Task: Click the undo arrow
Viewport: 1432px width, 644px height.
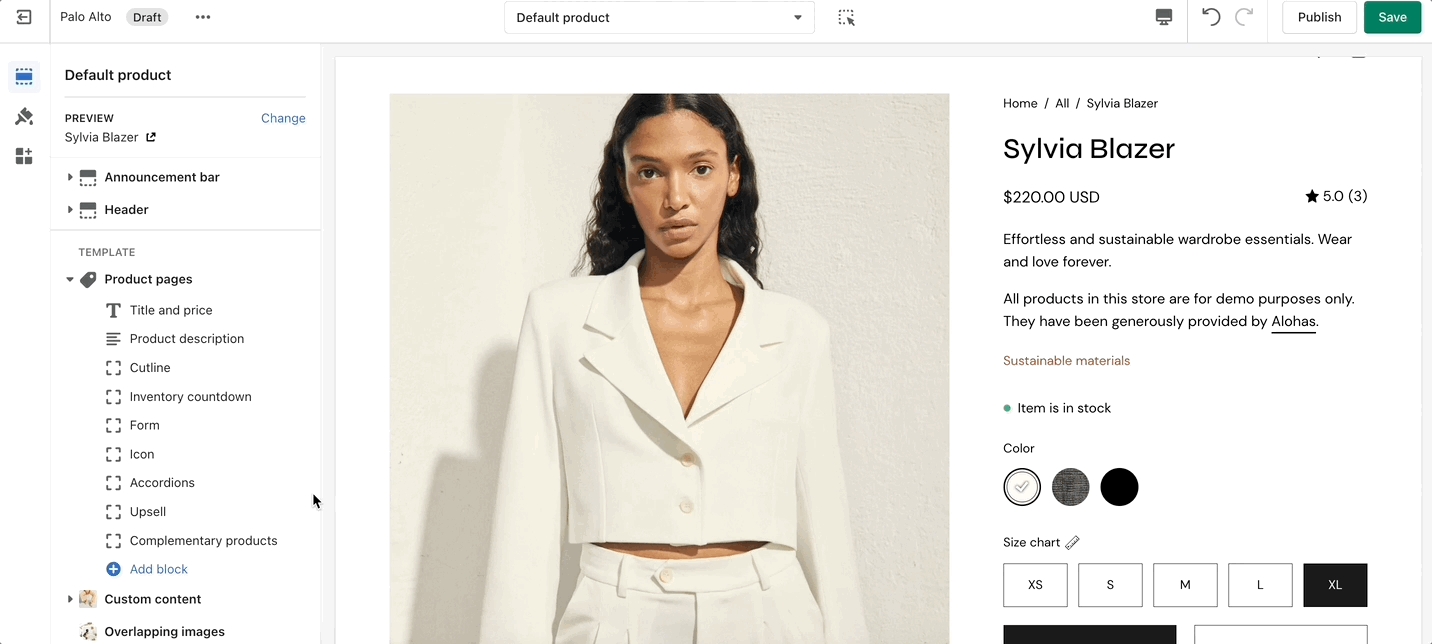Action: (1211, 17)
